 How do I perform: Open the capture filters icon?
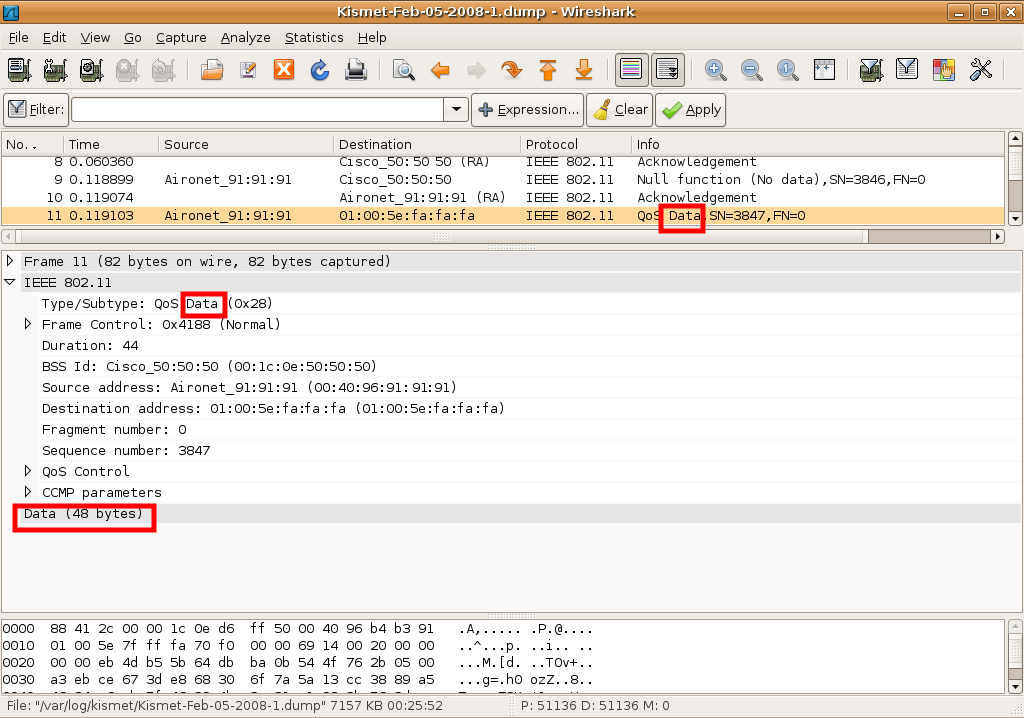click(x=871, y=69)
